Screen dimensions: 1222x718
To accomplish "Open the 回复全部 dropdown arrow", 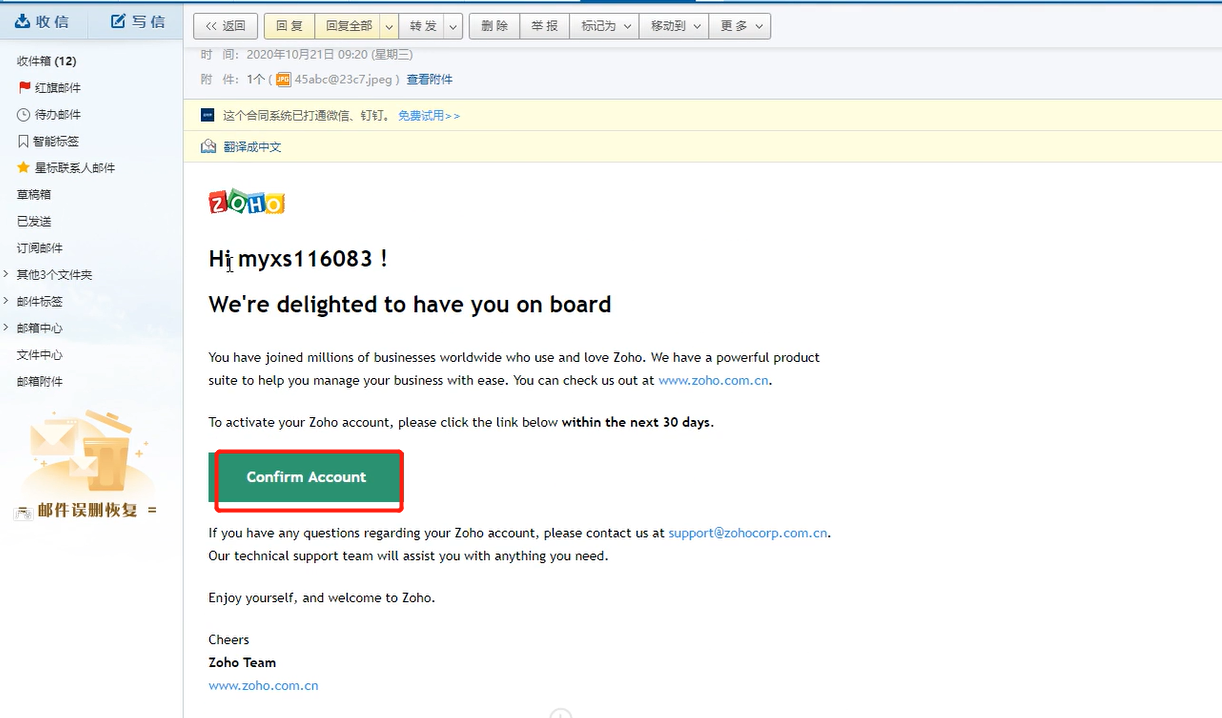I will pos(388,27).
